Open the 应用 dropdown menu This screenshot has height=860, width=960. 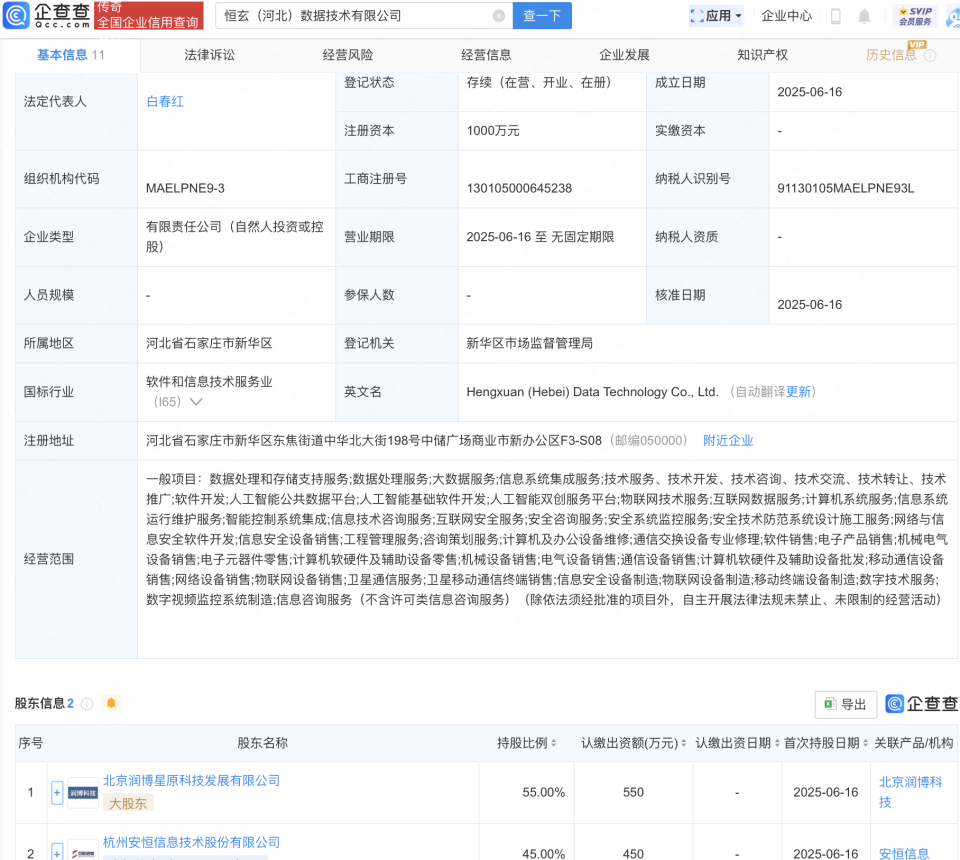(716, 16)
